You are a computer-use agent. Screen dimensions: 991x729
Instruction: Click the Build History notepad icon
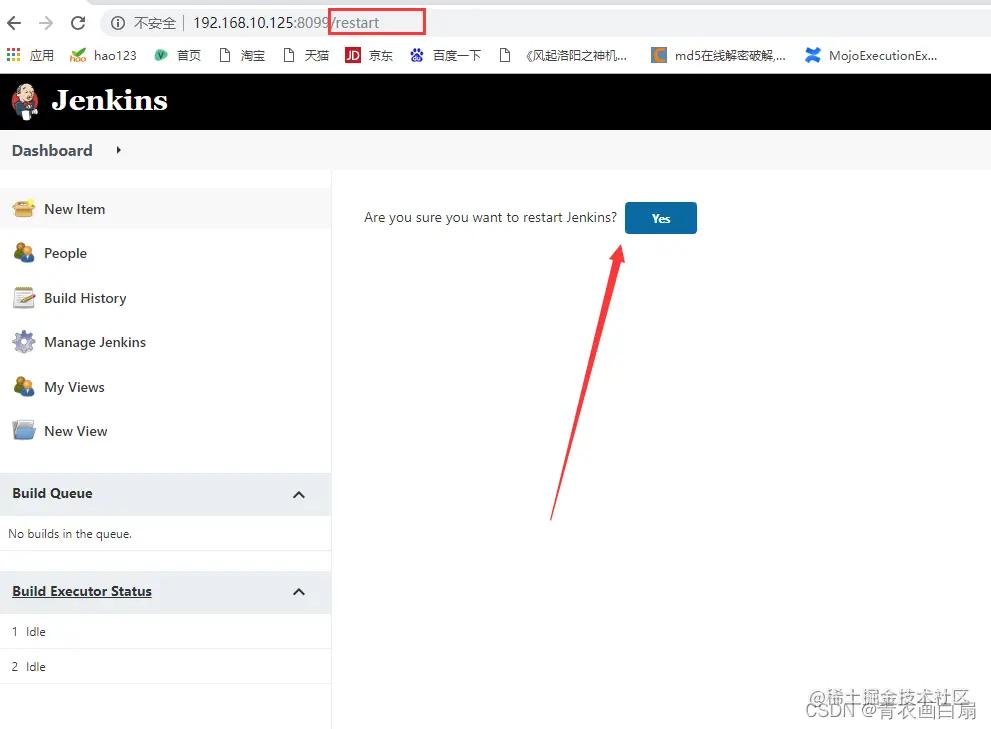[x=23, y=298]
